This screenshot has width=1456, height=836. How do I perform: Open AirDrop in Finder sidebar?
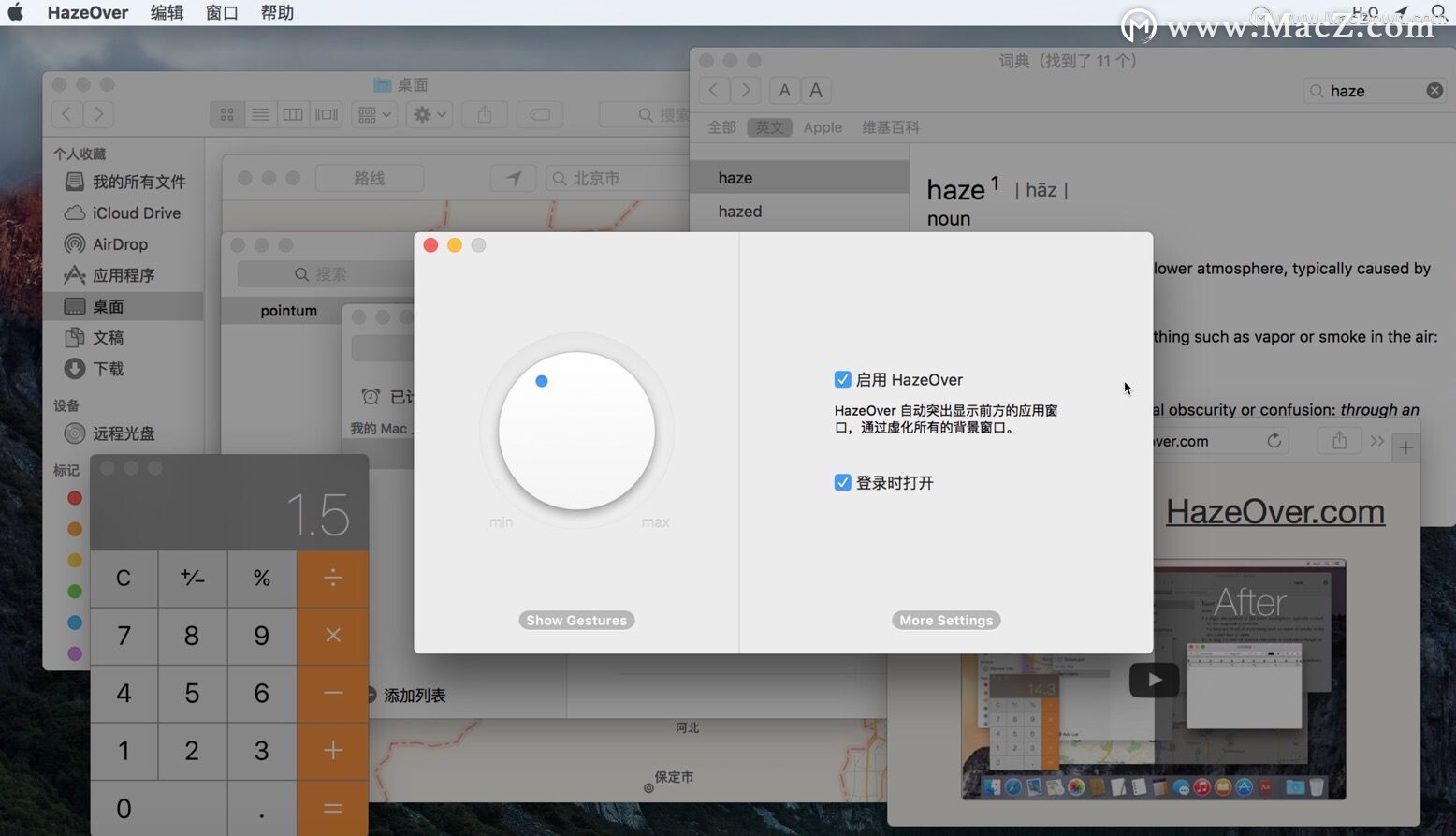124,243
